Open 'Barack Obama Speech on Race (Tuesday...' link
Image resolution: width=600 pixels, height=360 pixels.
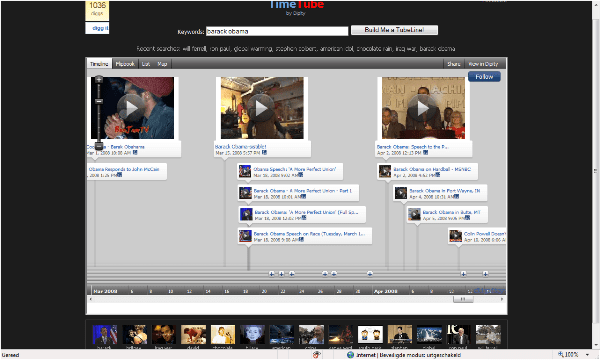coord(309,233)
